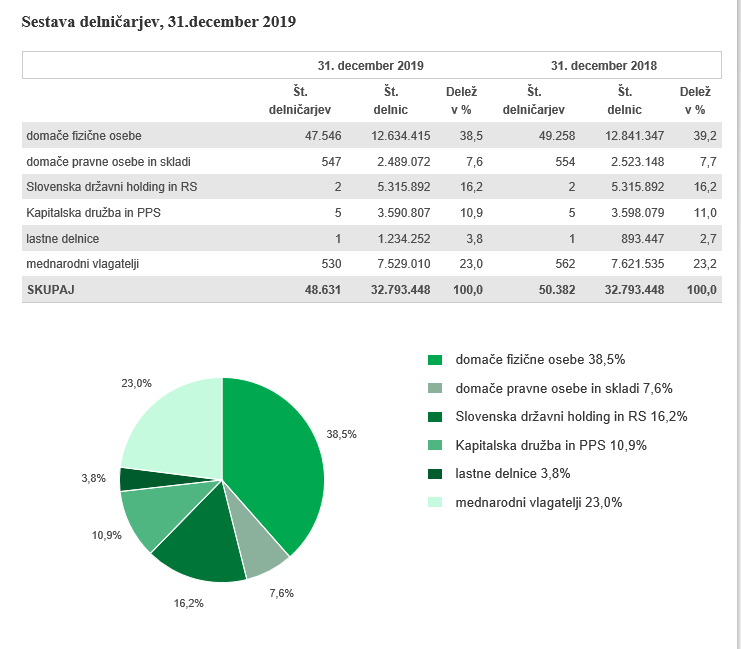Click the 38,5% label beside the pie
The height and width of the screenshot is (649, 741).
(341, 434)
